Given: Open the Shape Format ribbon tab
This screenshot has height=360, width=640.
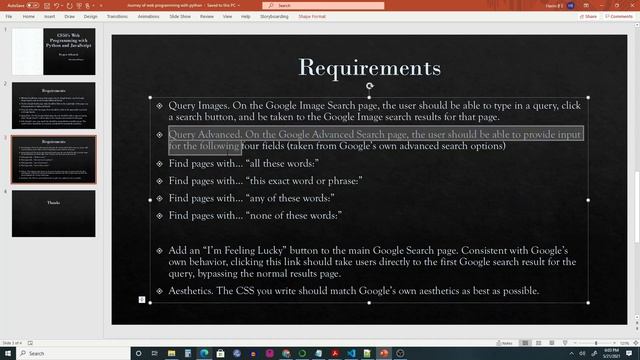Looking at the screenshot, I should click(x=312, y=17).
